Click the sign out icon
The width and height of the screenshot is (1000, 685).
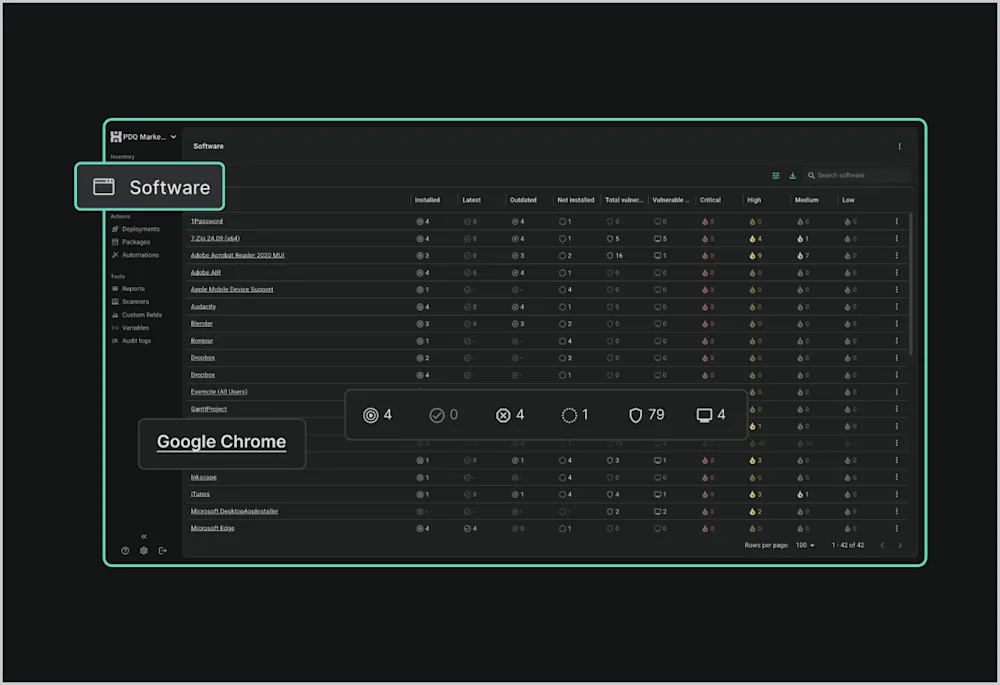tap(163, 550)
